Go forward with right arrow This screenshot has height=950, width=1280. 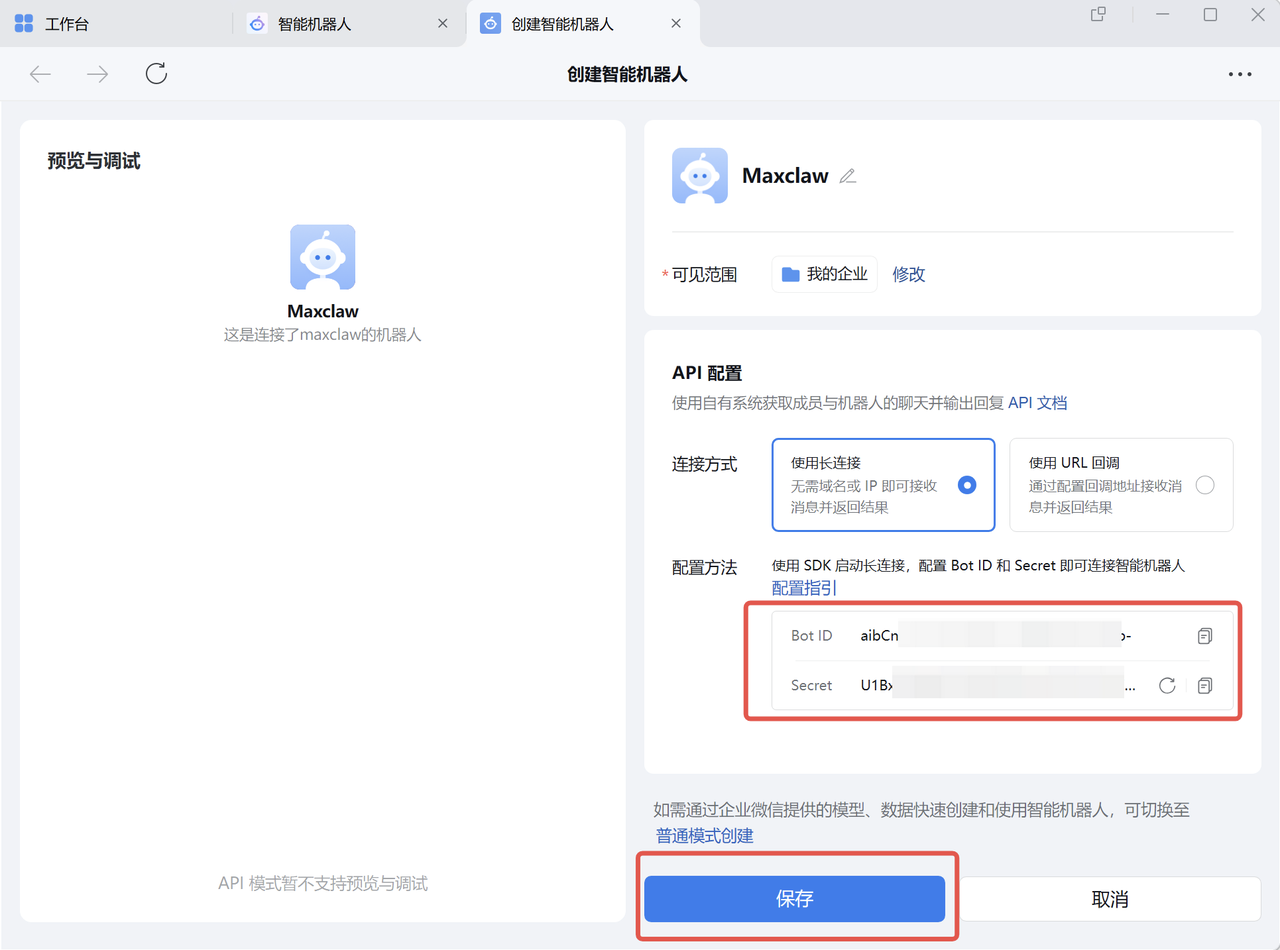(98, 74)
